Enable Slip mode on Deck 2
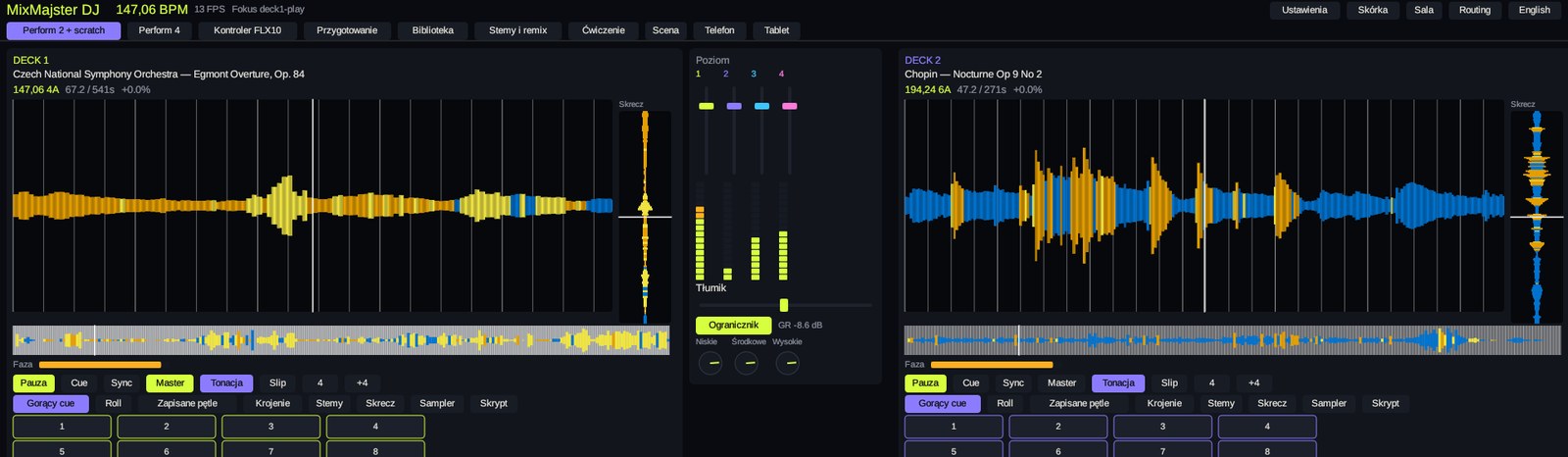1568x457 pixels. (1170, 383)
